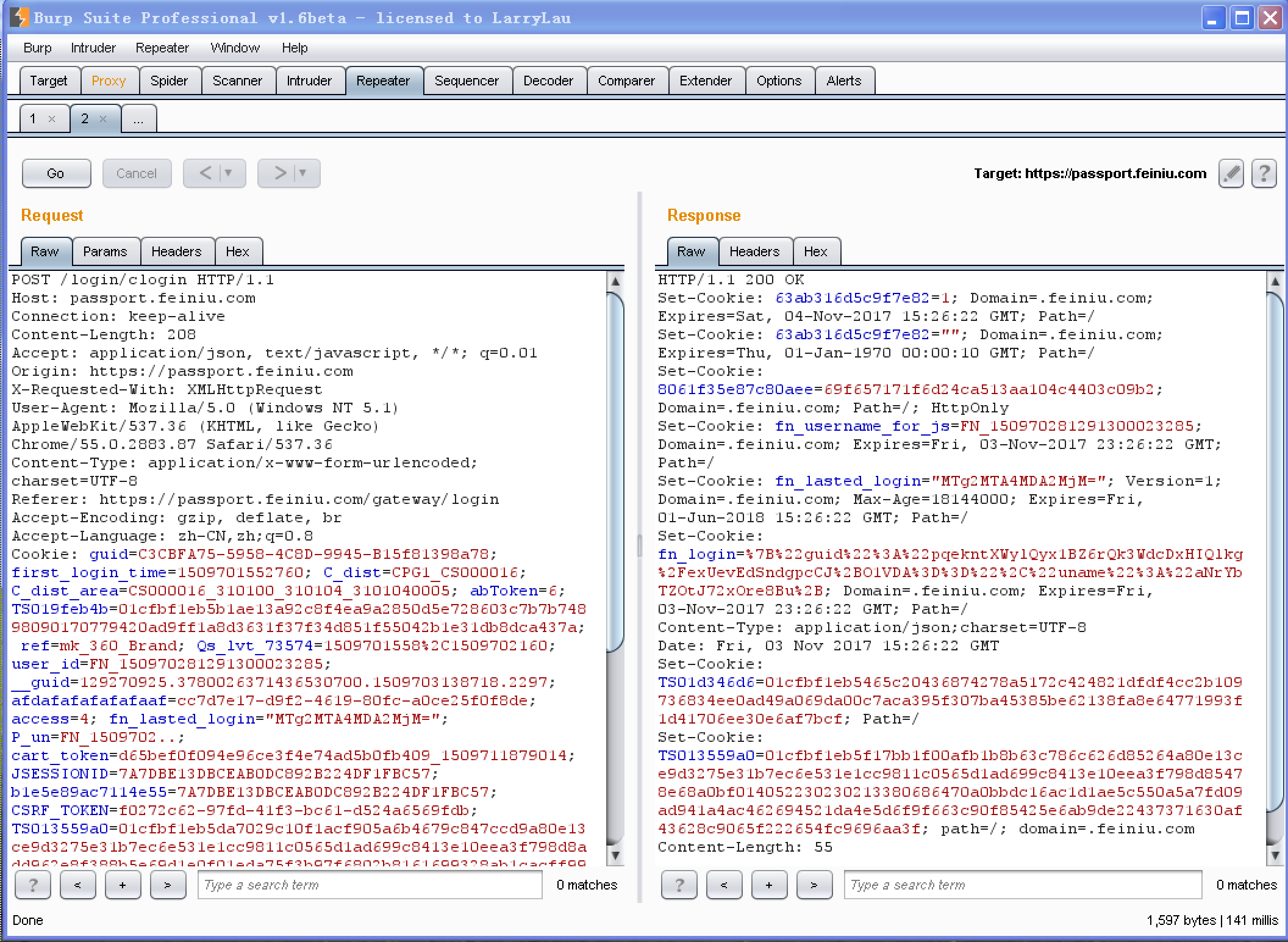This screenshot has height=942, width=1288.
Task: Click the pencil edit target icon
Action: pos(1231,174)
